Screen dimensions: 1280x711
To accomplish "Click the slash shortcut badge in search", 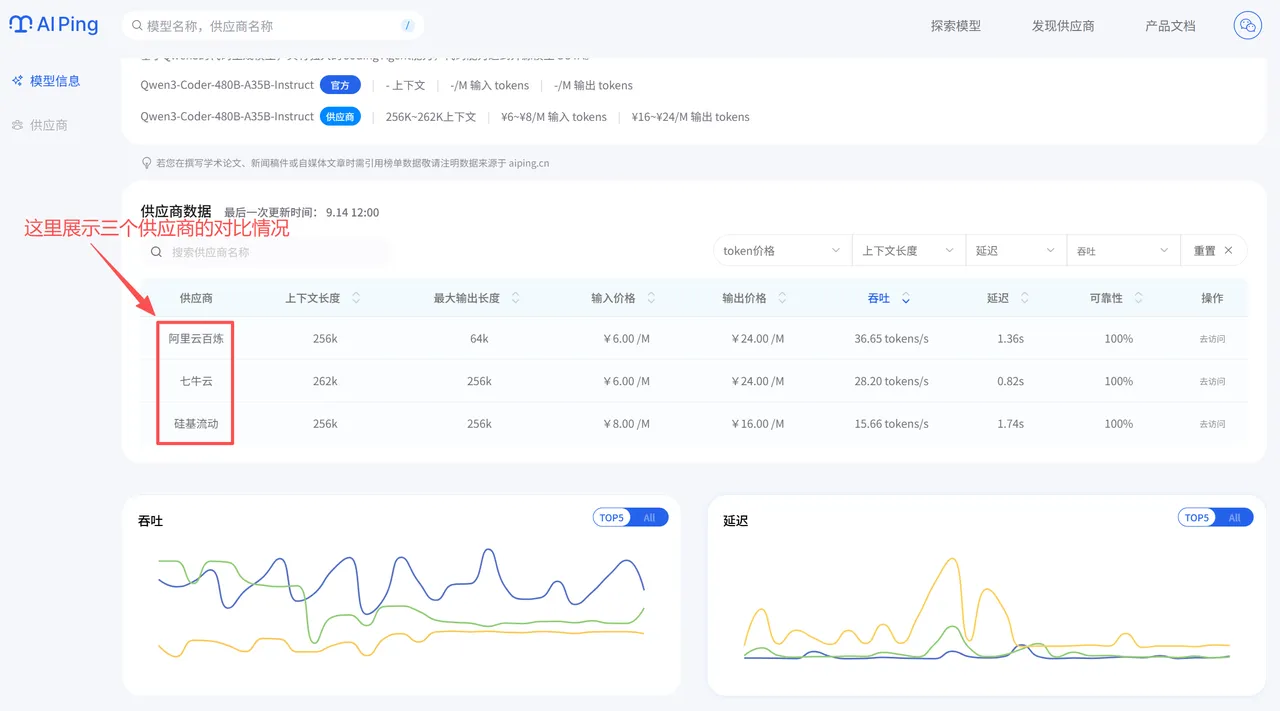I will point(407,26).
